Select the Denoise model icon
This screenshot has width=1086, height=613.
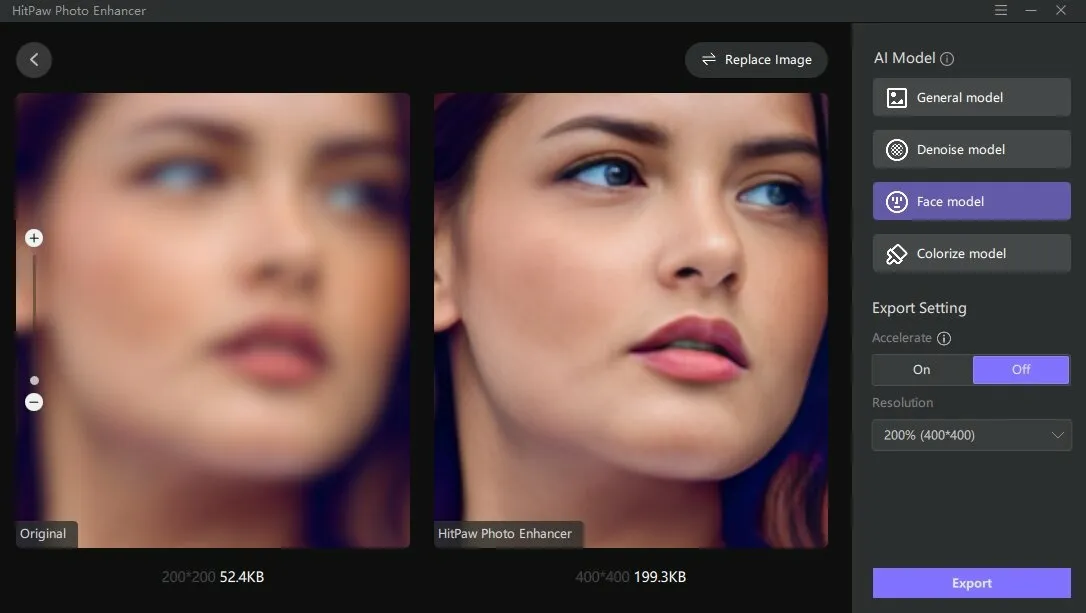895,149
